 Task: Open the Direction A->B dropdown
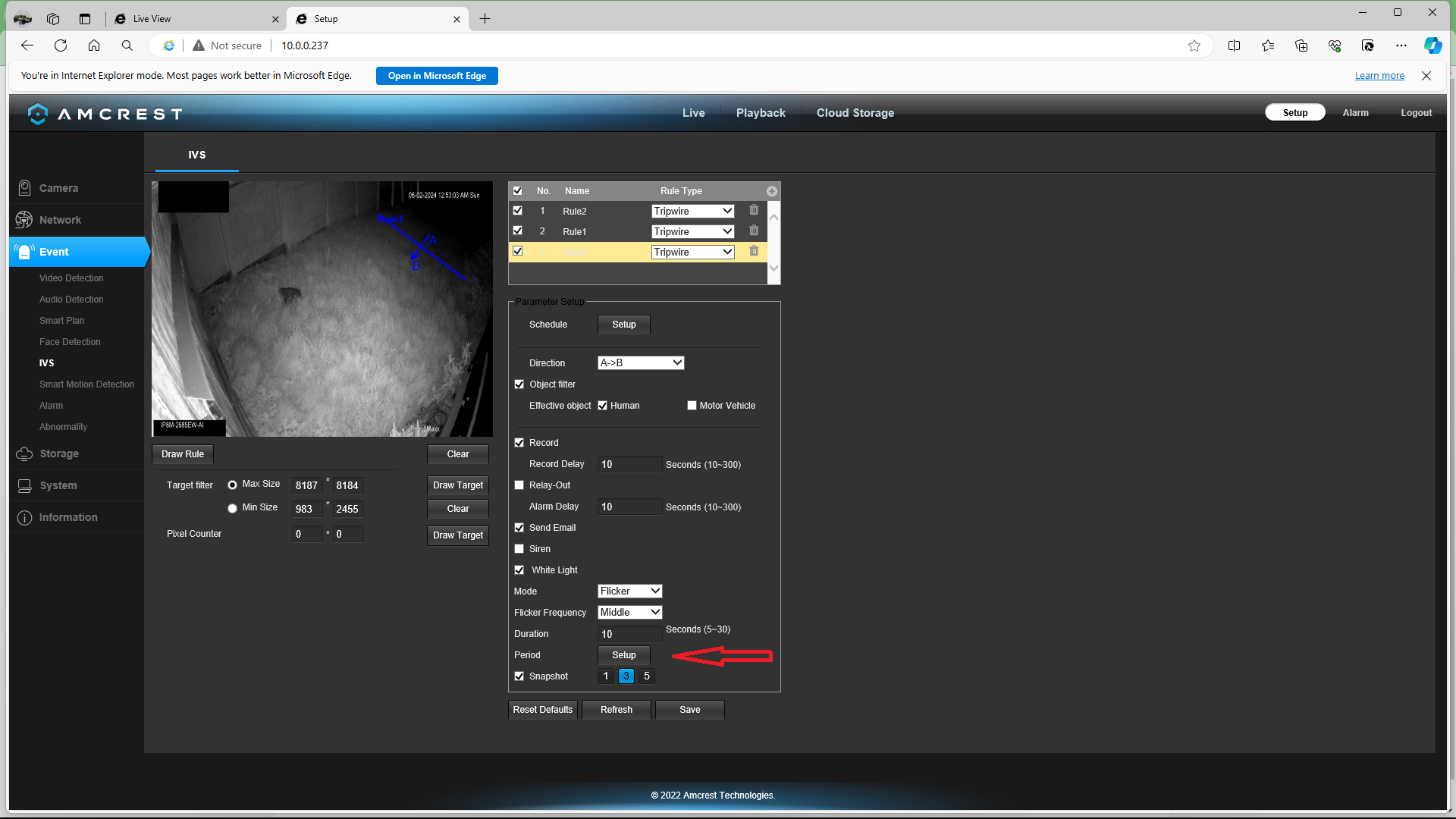click(x=641, y=362)
